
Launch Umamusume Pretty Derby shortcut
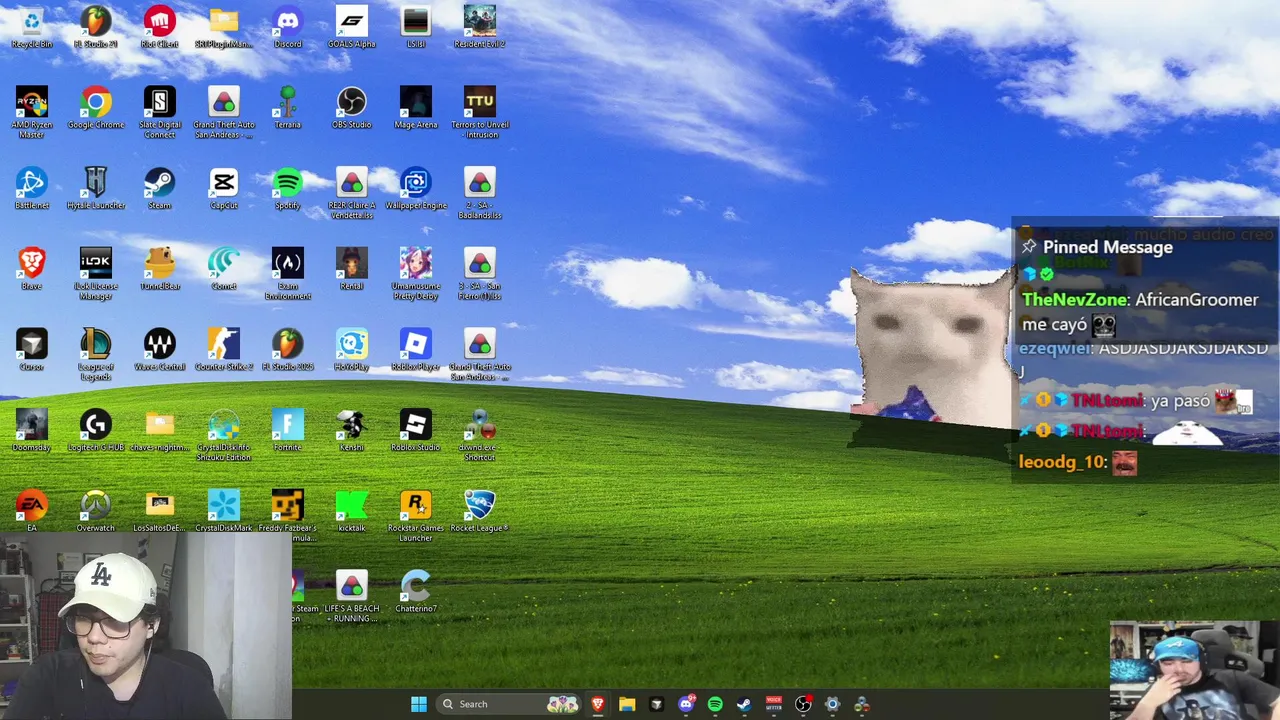coord(416,274)
